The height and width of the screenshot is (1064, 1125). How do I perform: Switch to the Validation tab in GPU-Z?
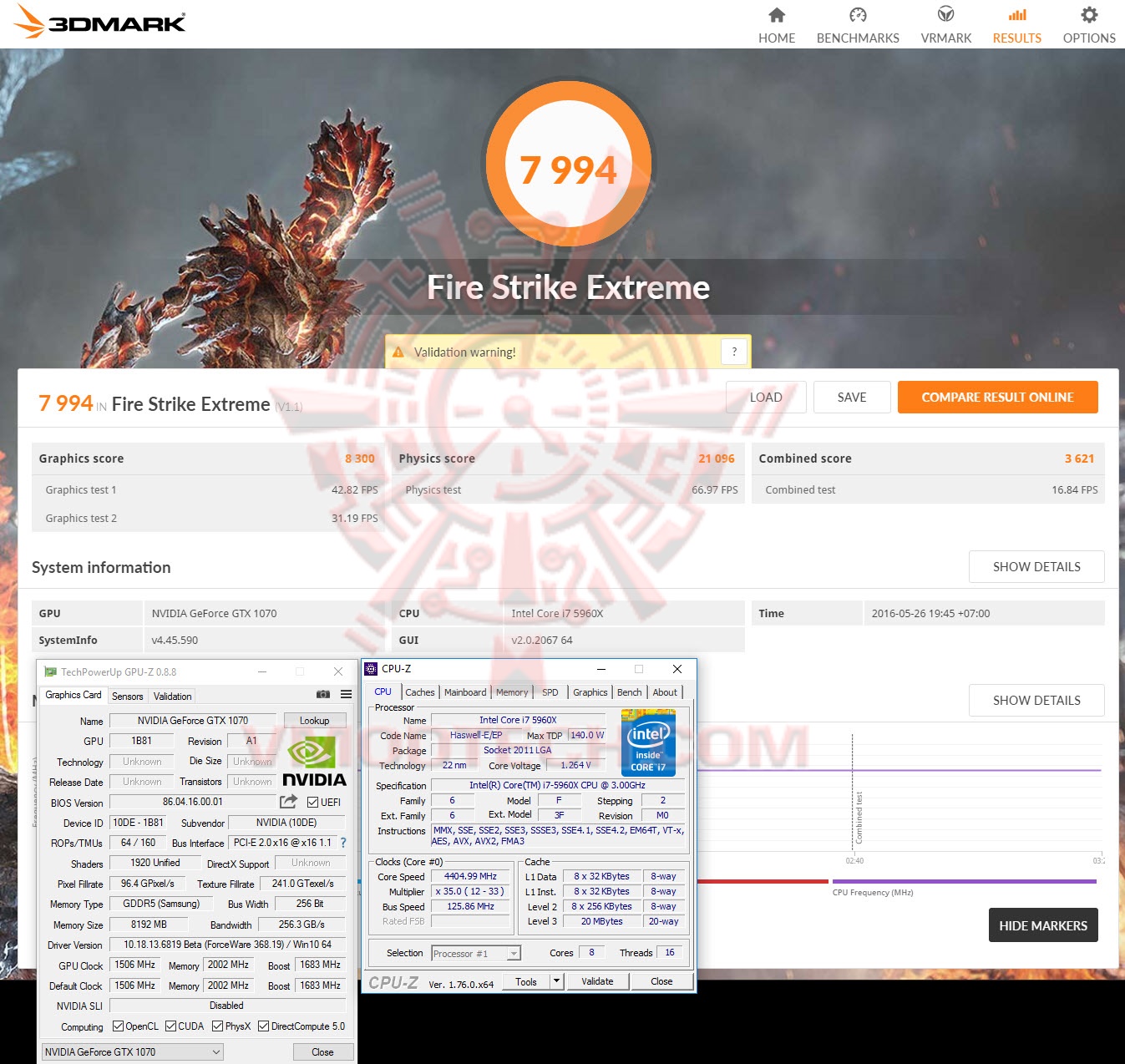pos(173,696)
